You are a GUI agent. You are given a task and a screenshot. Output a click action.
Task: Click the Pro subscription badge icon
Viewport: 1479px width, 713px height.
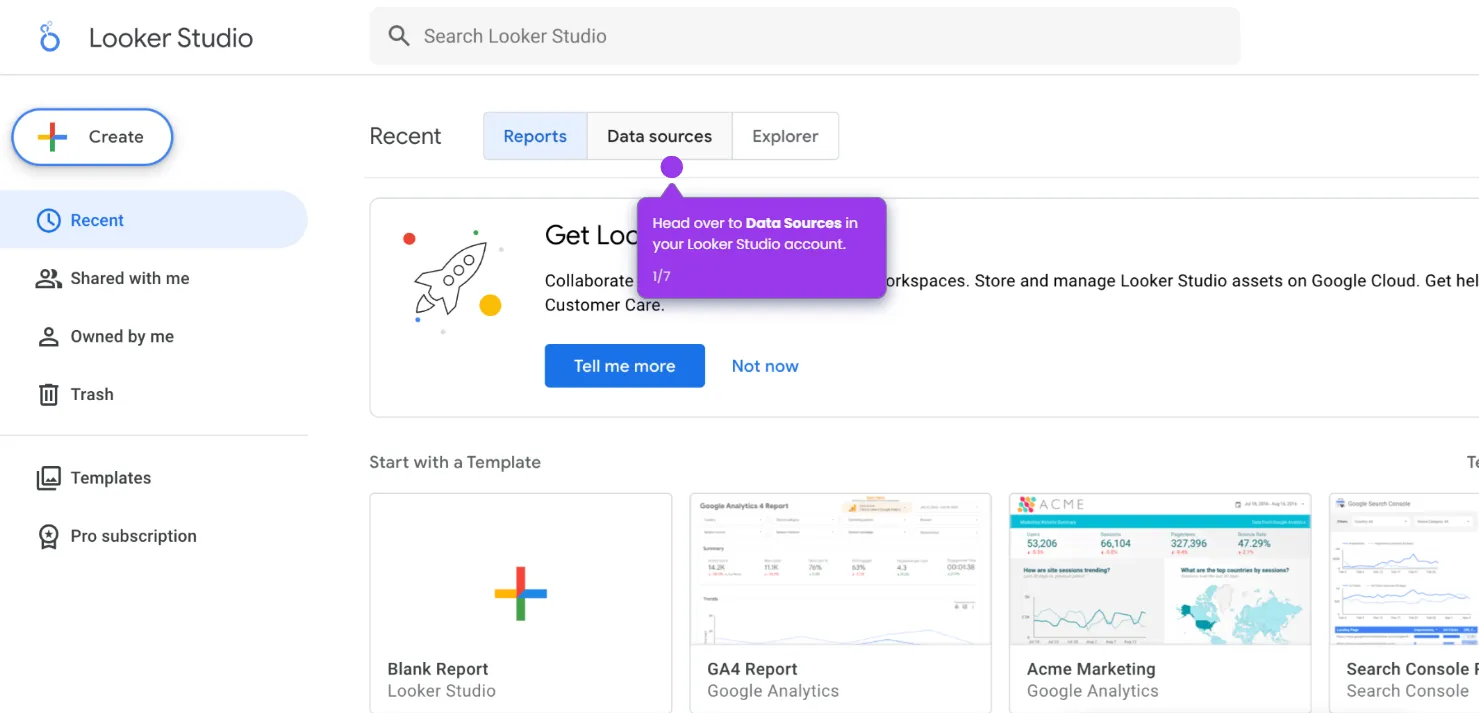point(48,536)
